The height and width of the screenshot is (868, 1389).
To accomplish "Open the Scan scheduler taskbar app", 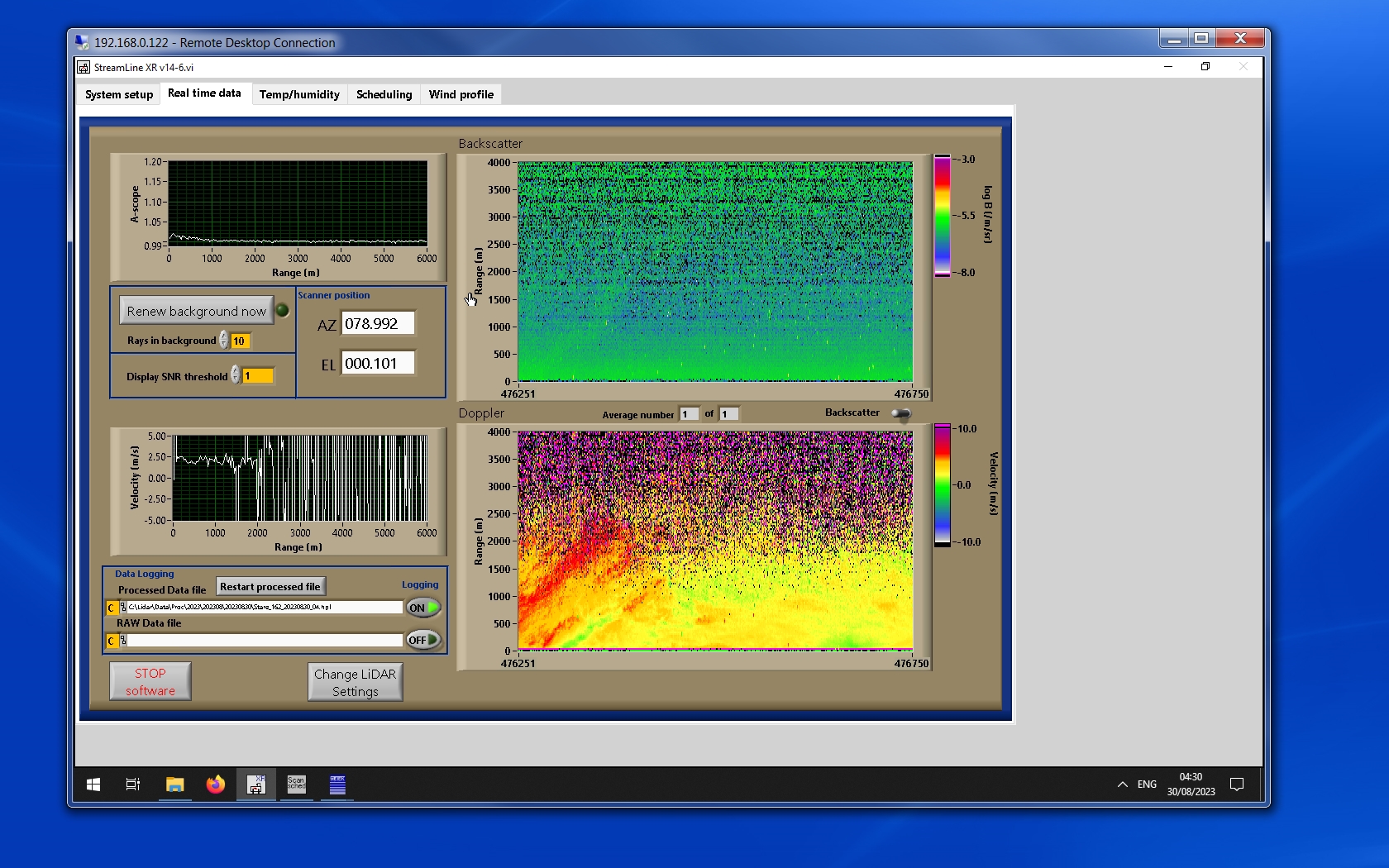I will tap(296, 785).
